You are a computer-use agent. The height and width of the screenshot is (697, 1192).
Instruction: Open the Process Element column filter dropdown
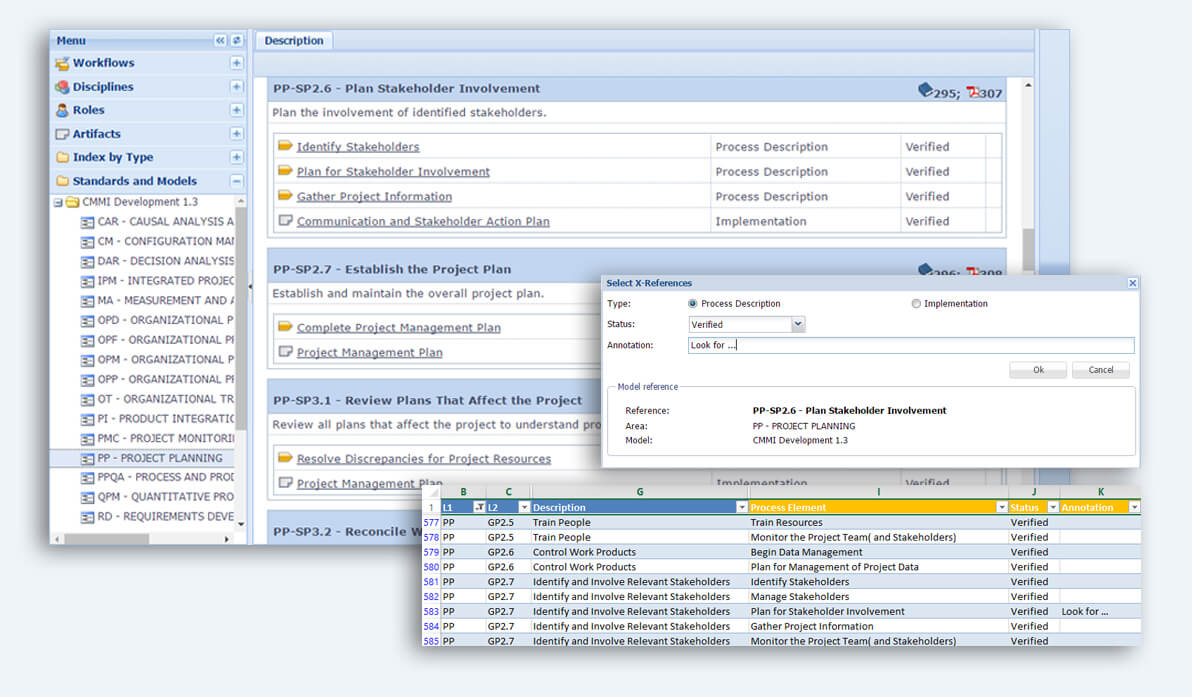click(1001, 507)
